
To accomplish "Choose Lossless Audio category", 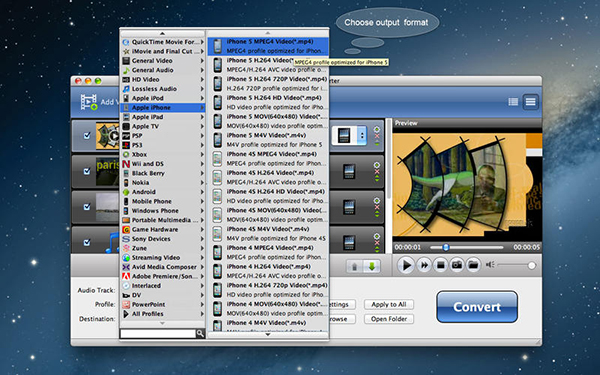I will [163, 89].
